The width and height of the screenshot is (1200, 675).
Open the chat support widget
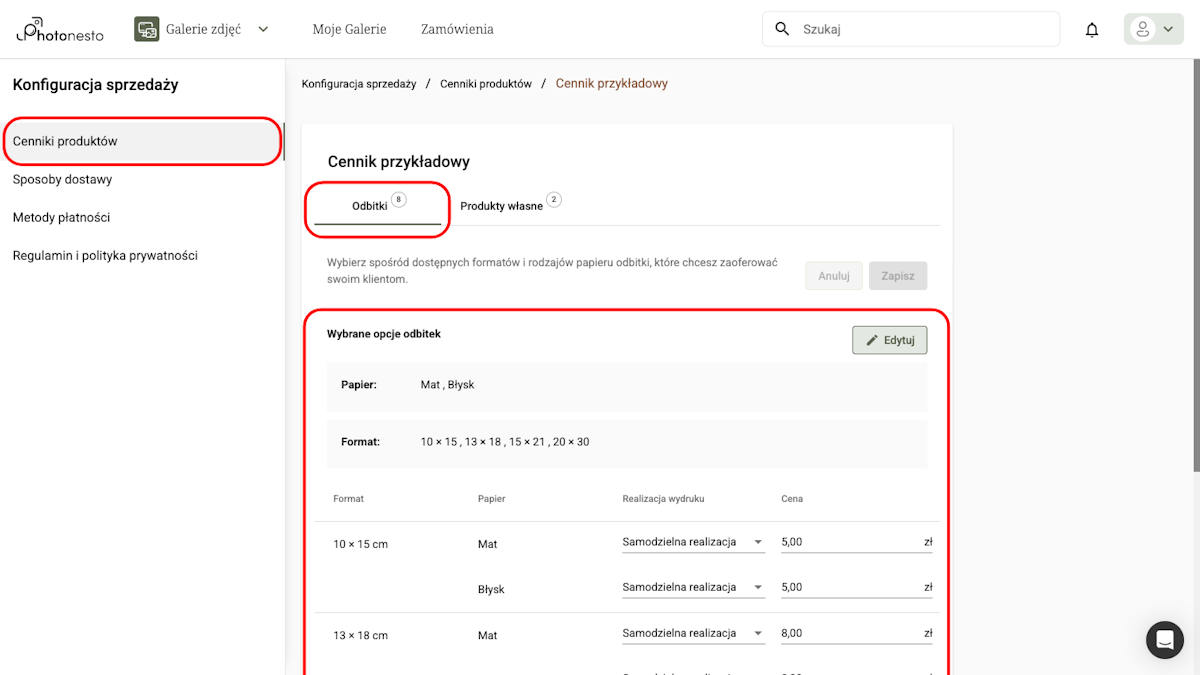coord(1164,640)
